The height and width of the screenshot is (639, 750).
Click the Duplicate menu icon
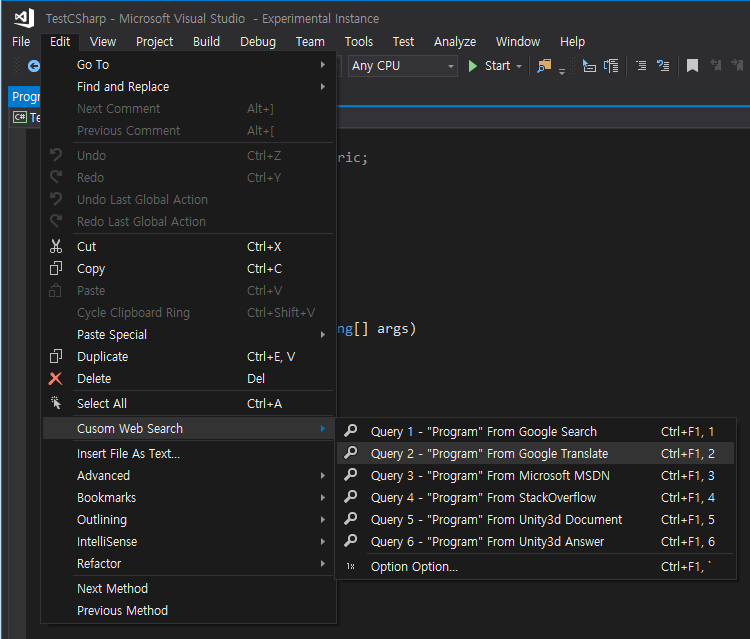pyautogui.click(x=56, y=356)
